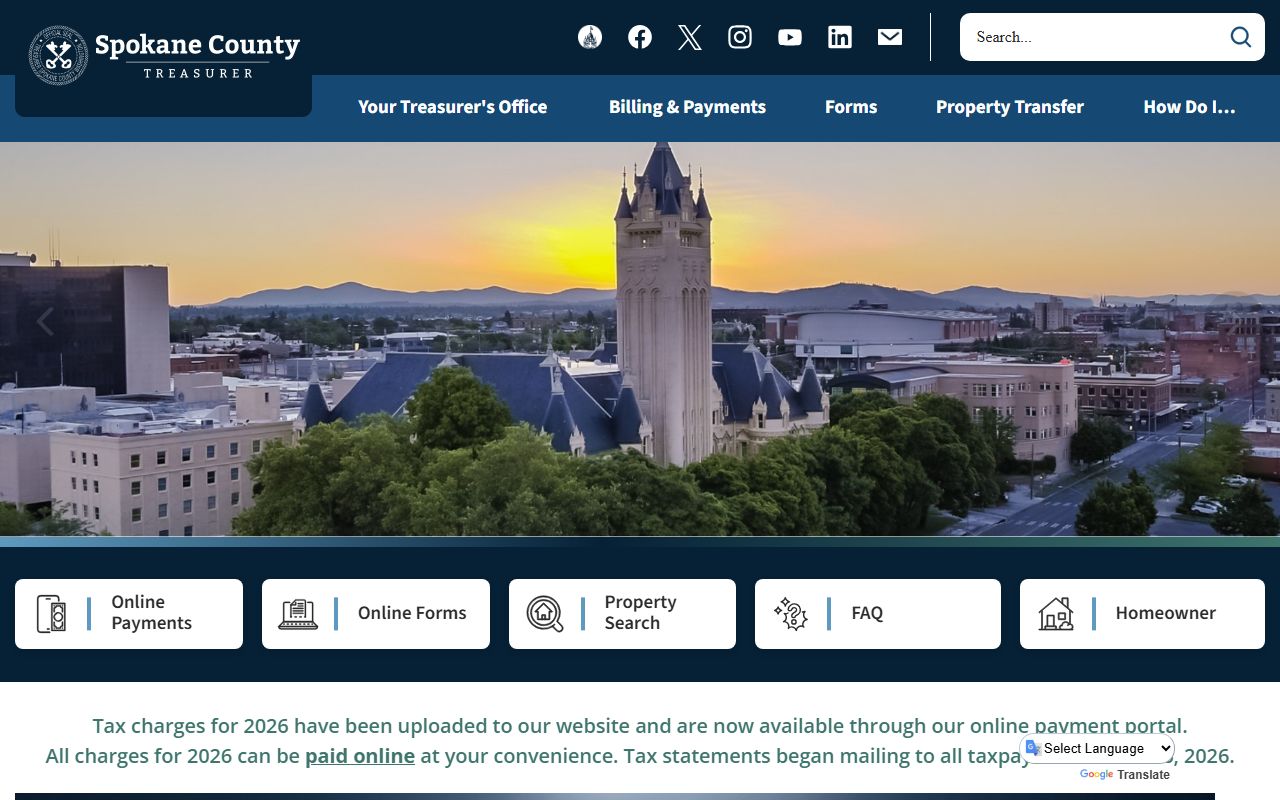Open the Spokane County seal icon link

(590, 37)
